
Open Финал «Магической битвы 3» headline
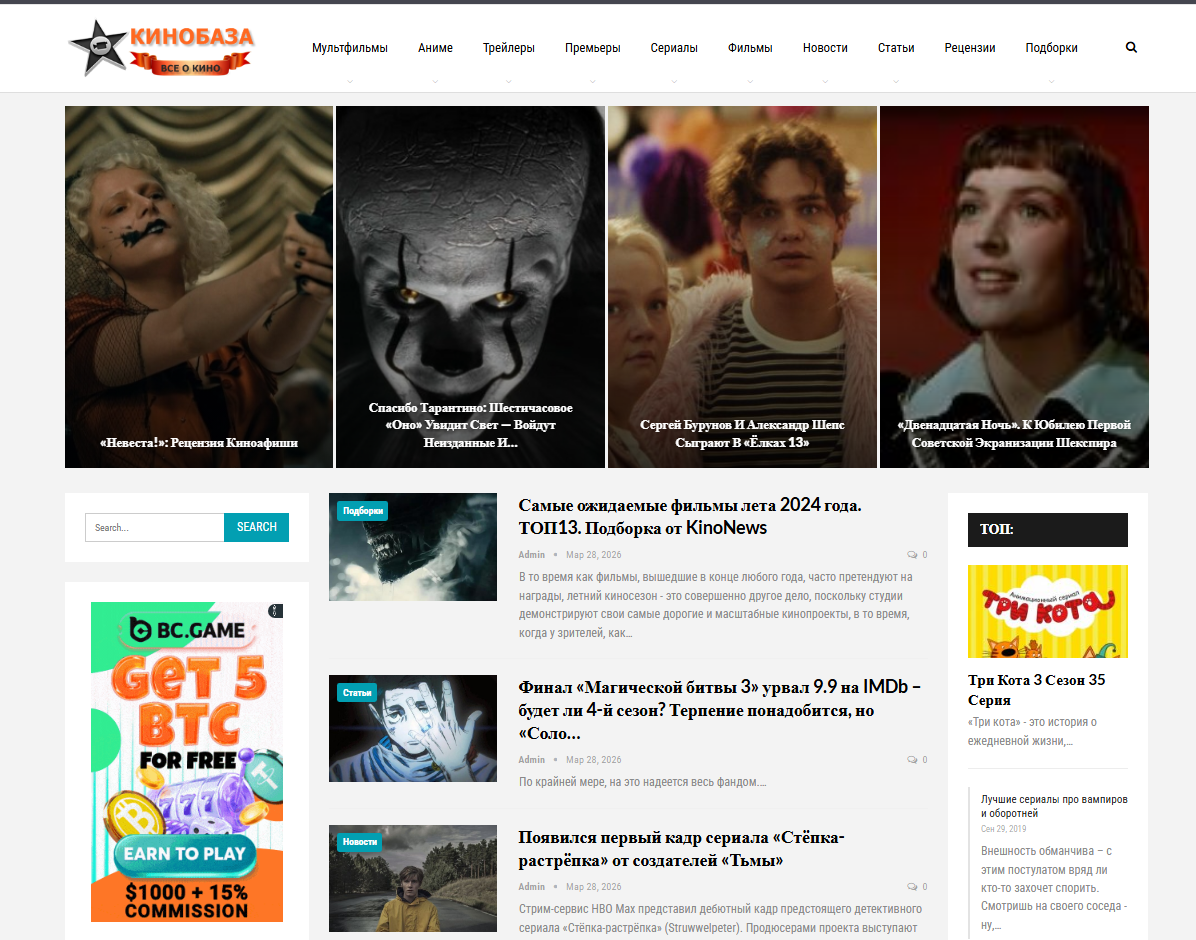(719, 710)
